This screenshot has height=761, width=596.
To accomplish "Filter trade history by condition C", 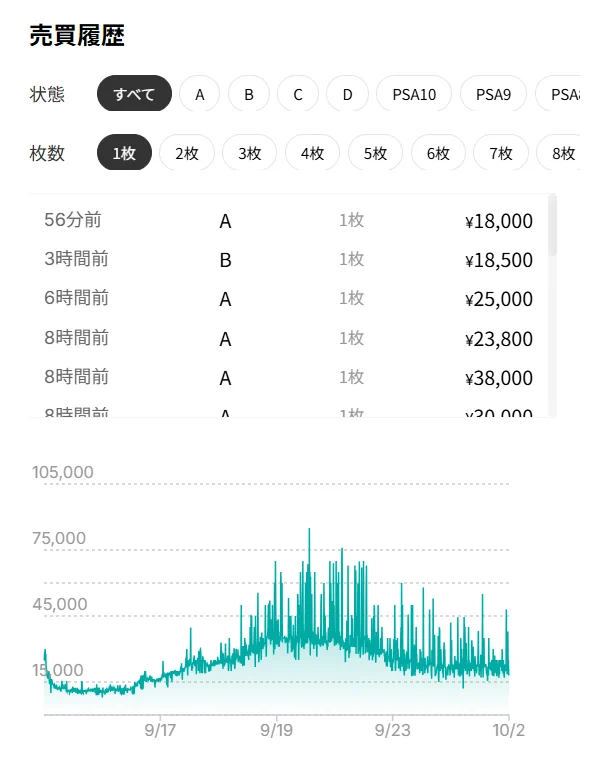I will 298,93.
